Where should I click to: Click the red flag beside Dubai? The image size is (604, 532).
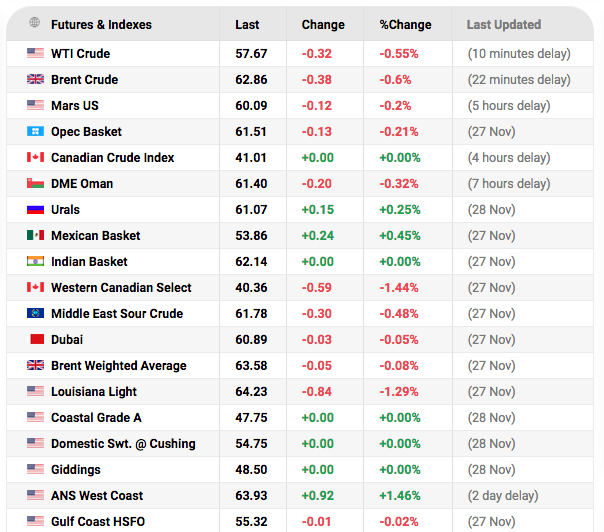click(x=37, y=339)
